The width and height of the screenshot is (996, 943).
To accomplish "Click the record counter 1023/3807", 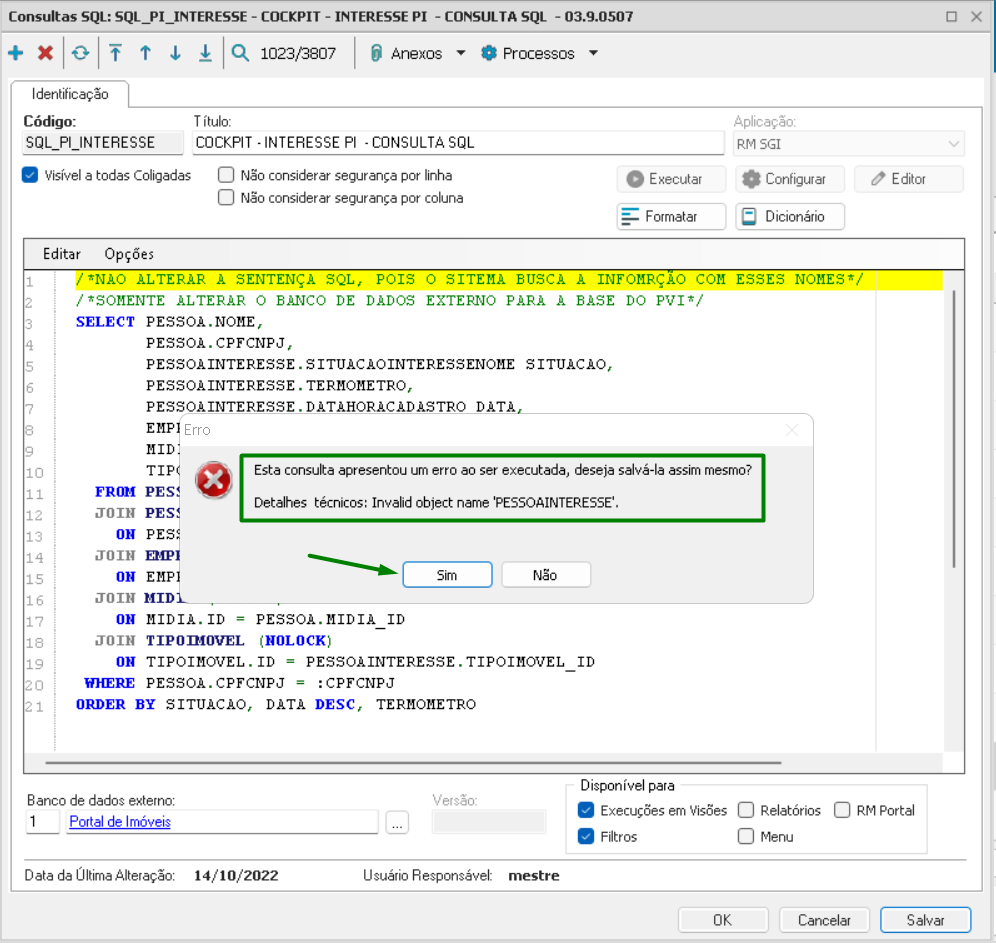I will point(298,53).
